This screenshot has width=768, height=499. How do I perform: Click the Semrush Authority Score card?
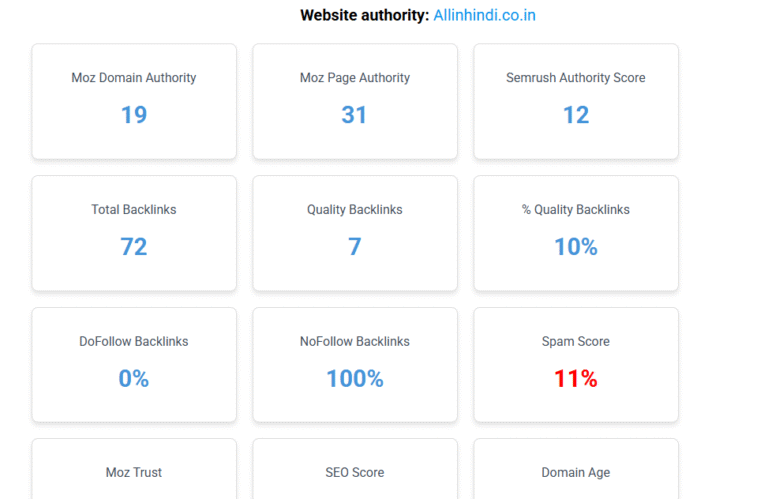(x=576, y=101)
